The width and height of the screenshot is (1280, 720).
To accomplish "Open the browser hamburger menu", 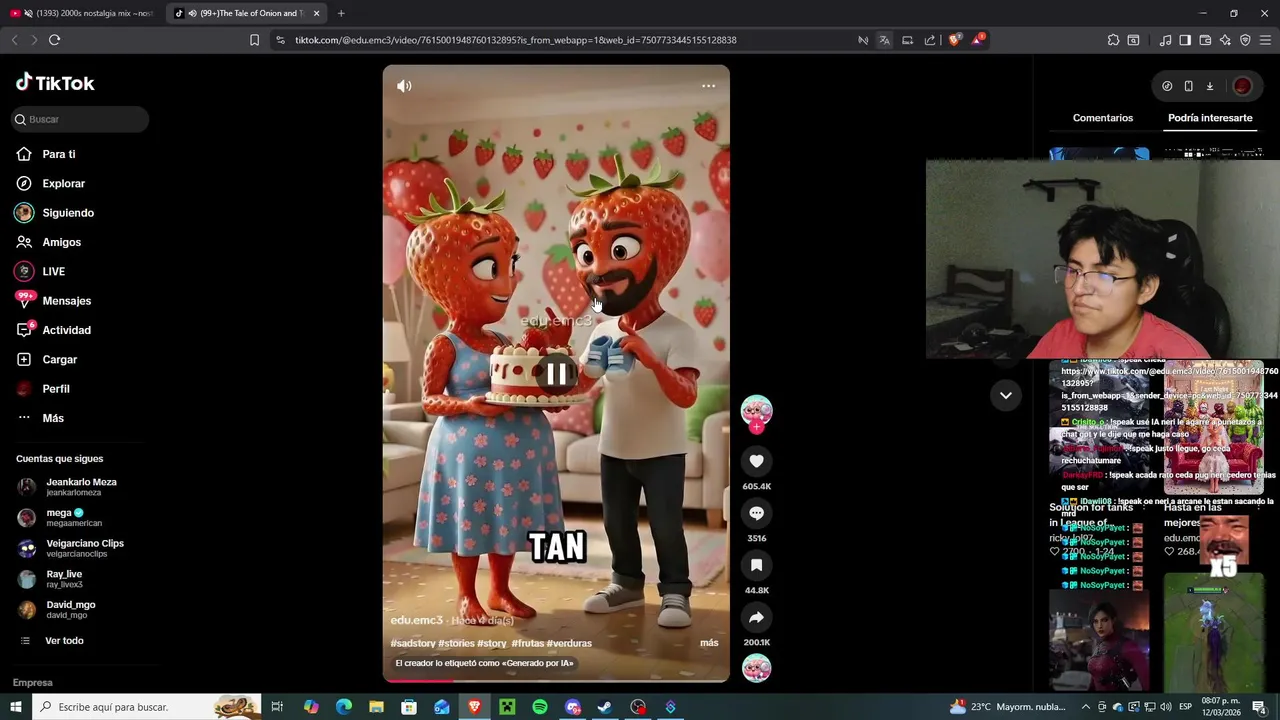I will (1266, 40).
